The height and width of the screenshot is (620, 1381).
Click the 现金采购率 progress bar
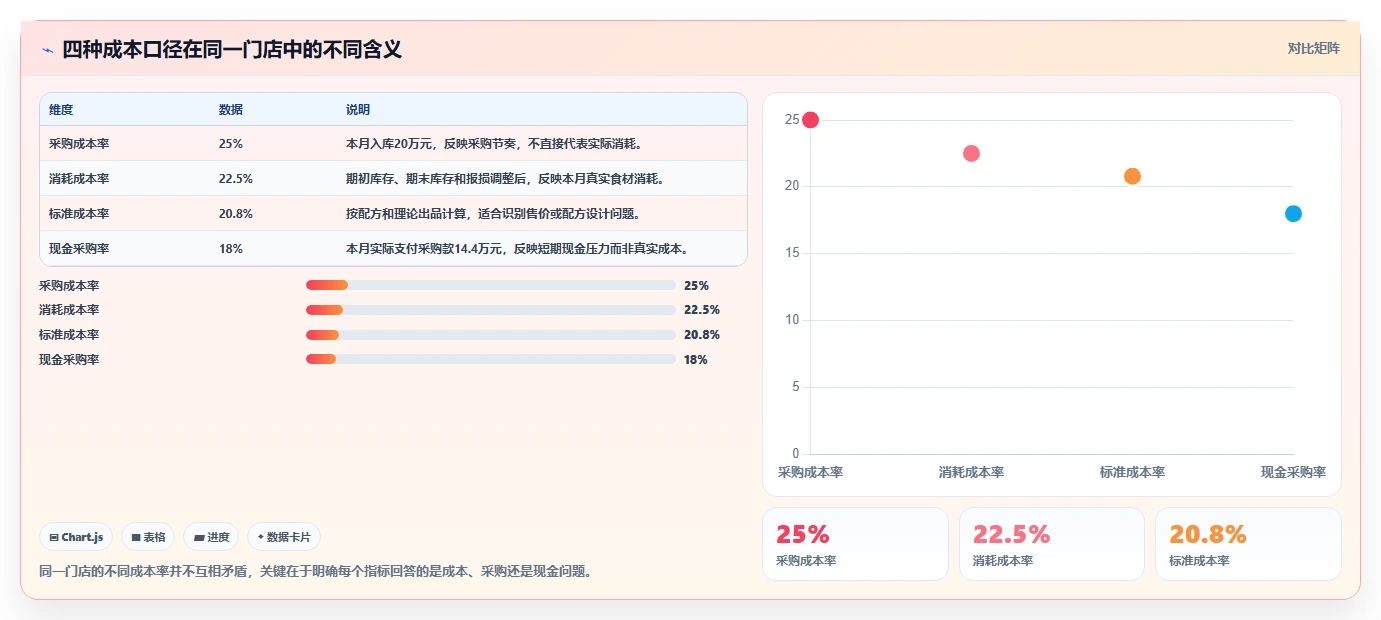[491, 359]
